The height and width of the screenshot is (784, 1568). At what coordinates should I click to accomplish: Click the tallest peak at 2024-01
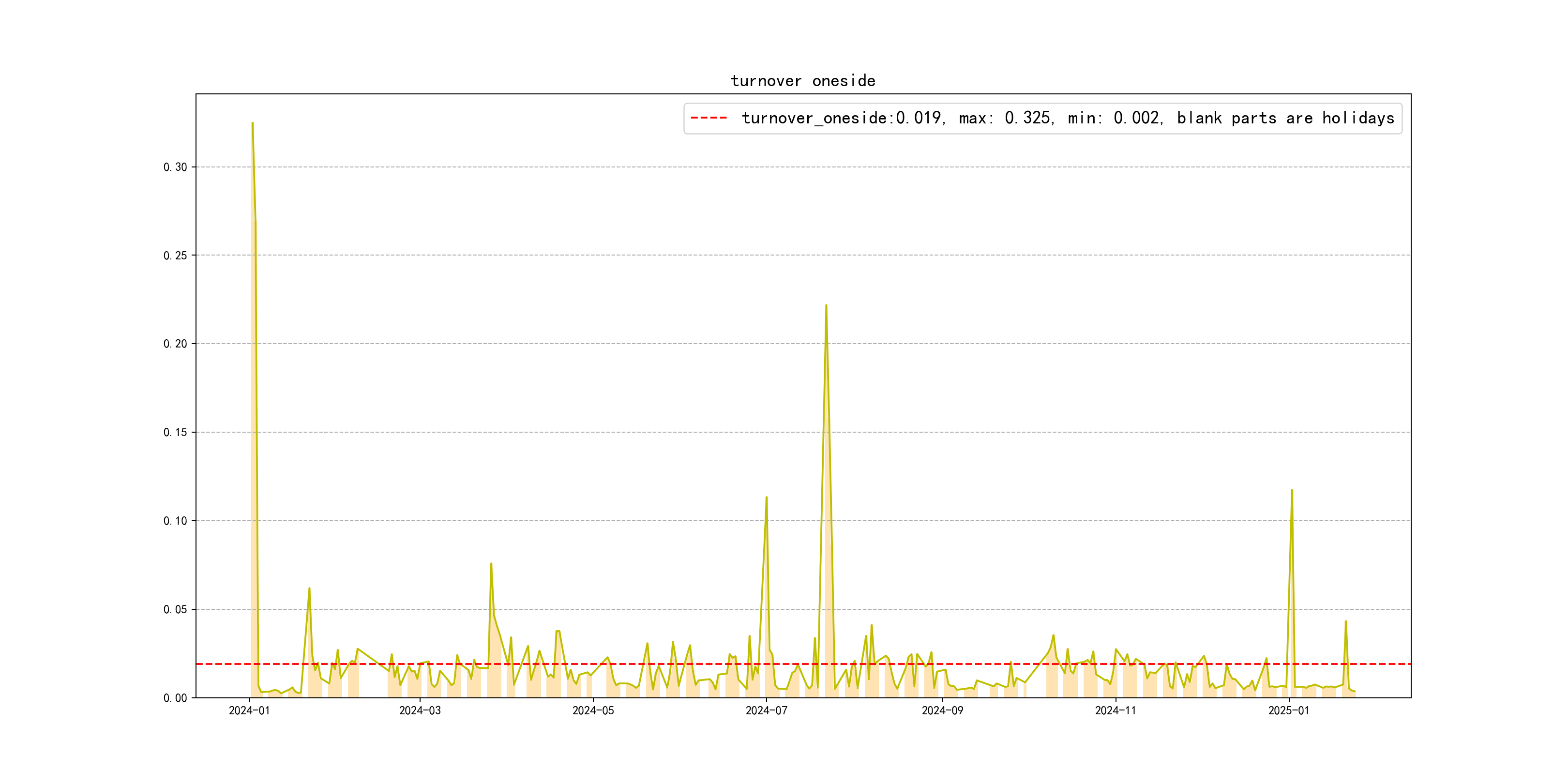click(253, 123)
